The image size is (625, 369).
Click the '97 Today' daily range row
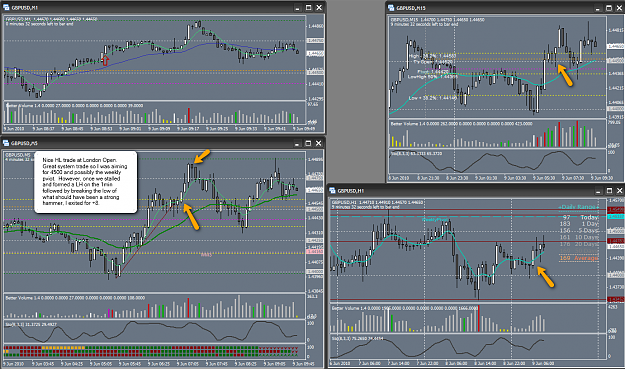click(x=581, y=217)
